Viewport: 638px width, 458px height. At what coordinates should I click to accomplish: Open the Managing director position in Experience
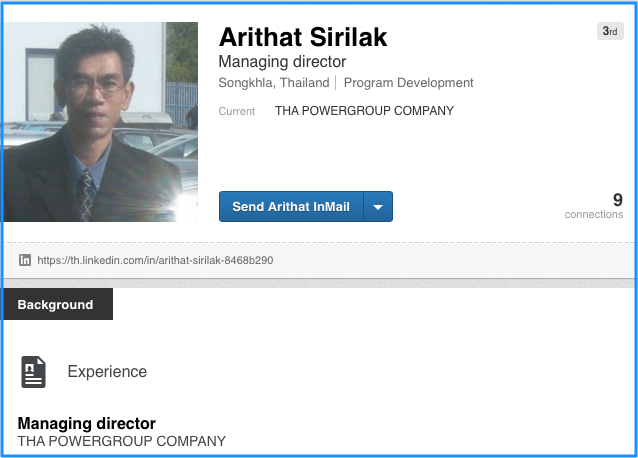tap(87, 423)
